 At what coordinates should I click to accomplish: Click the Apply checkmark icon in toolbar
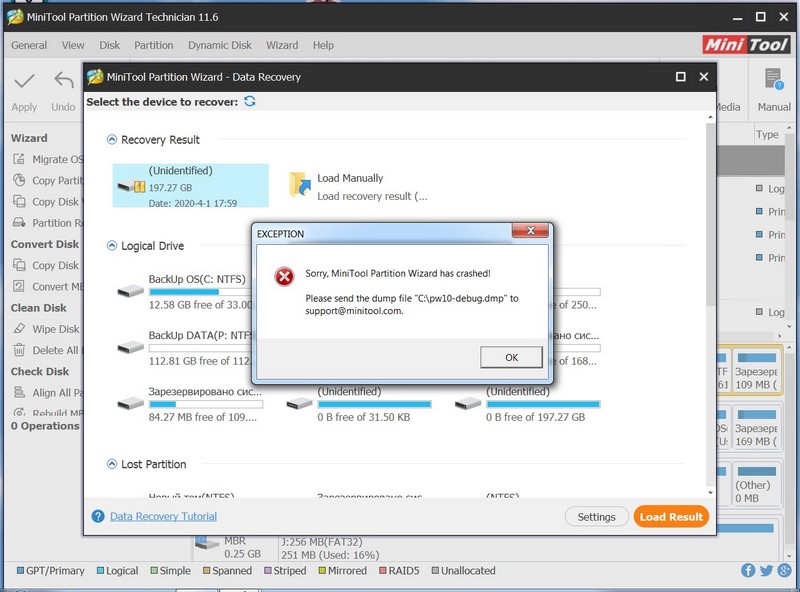tap(24, 82)
